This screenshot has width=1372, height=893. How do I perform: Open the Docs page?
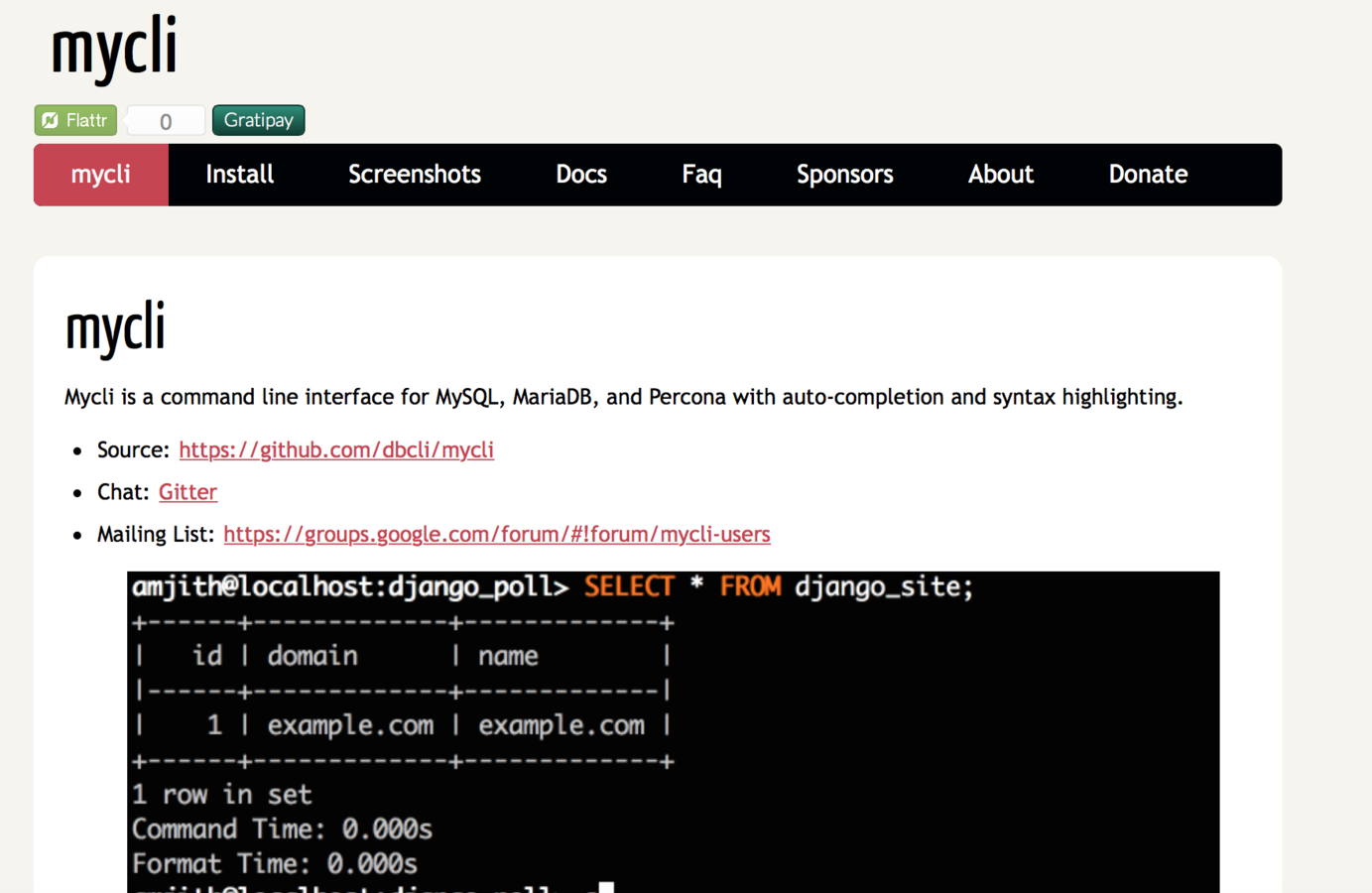(581, 175)
